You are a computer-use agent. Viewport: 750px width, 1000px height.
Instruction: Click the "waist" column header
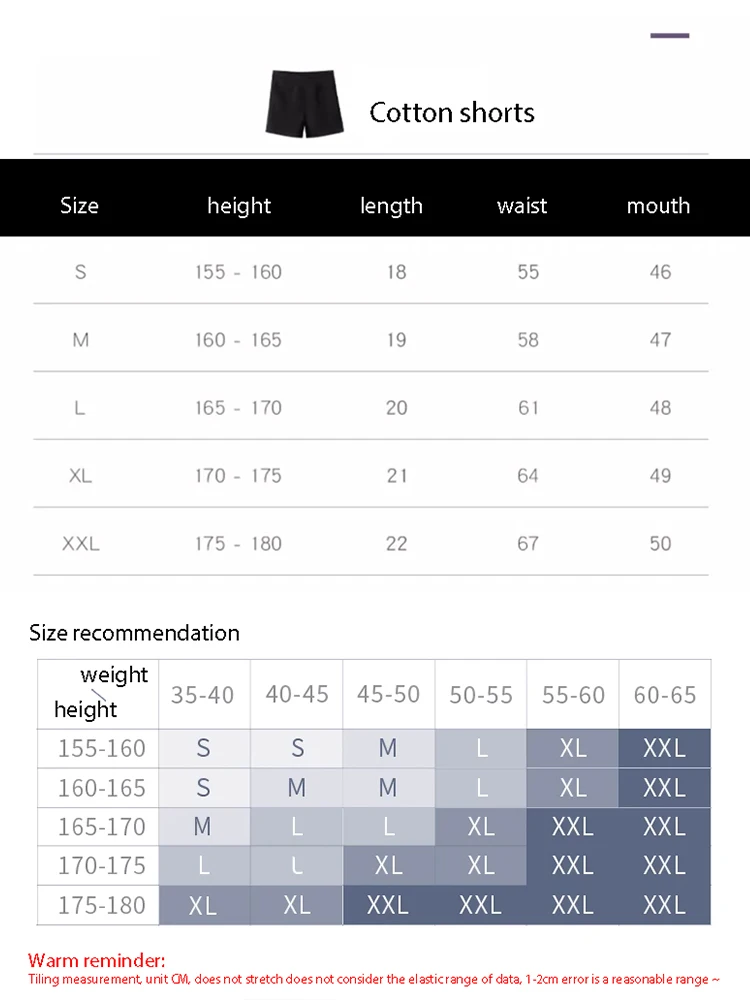pyautogui.click(x=522, y=206)
